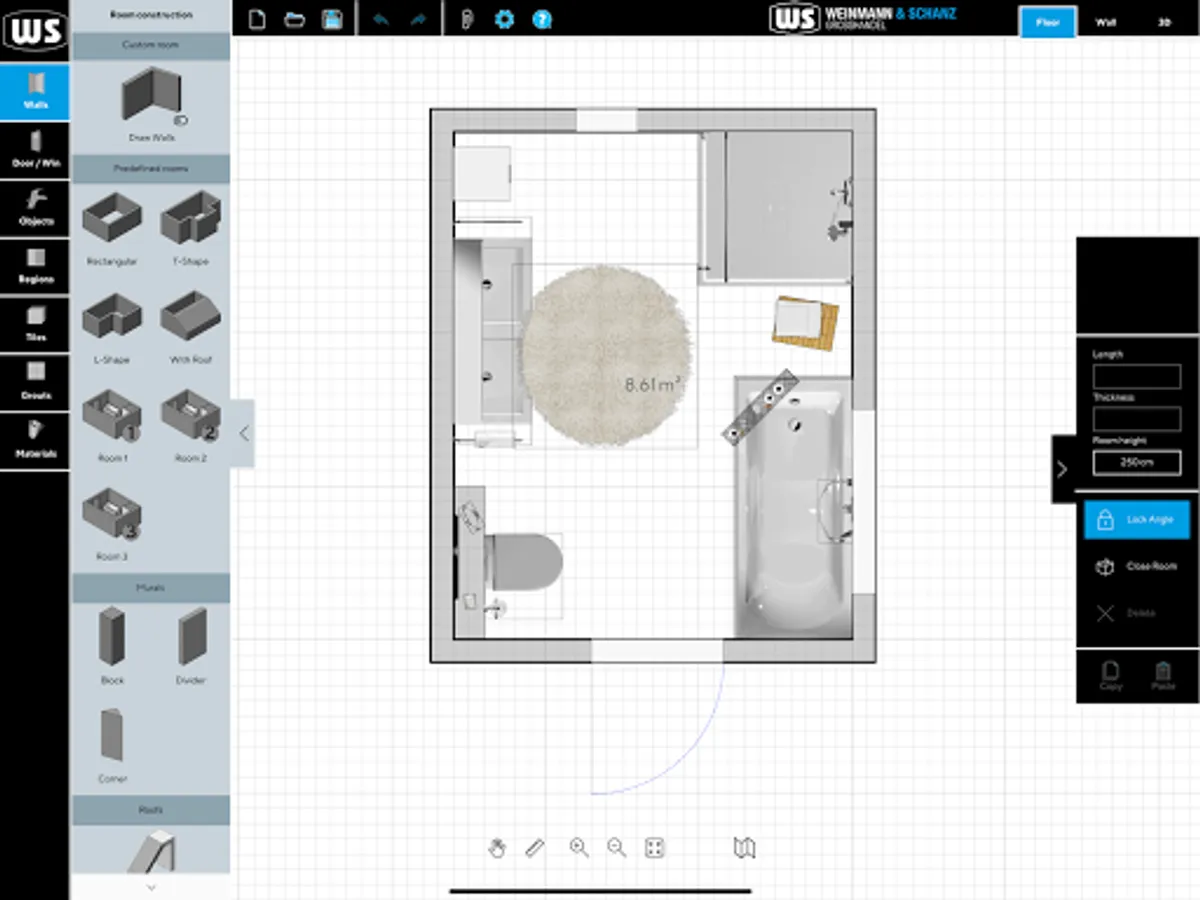This screenshot has height=900, width=1200.
Task: Switch to the 3D view tab
Action: coord(1164,22)
